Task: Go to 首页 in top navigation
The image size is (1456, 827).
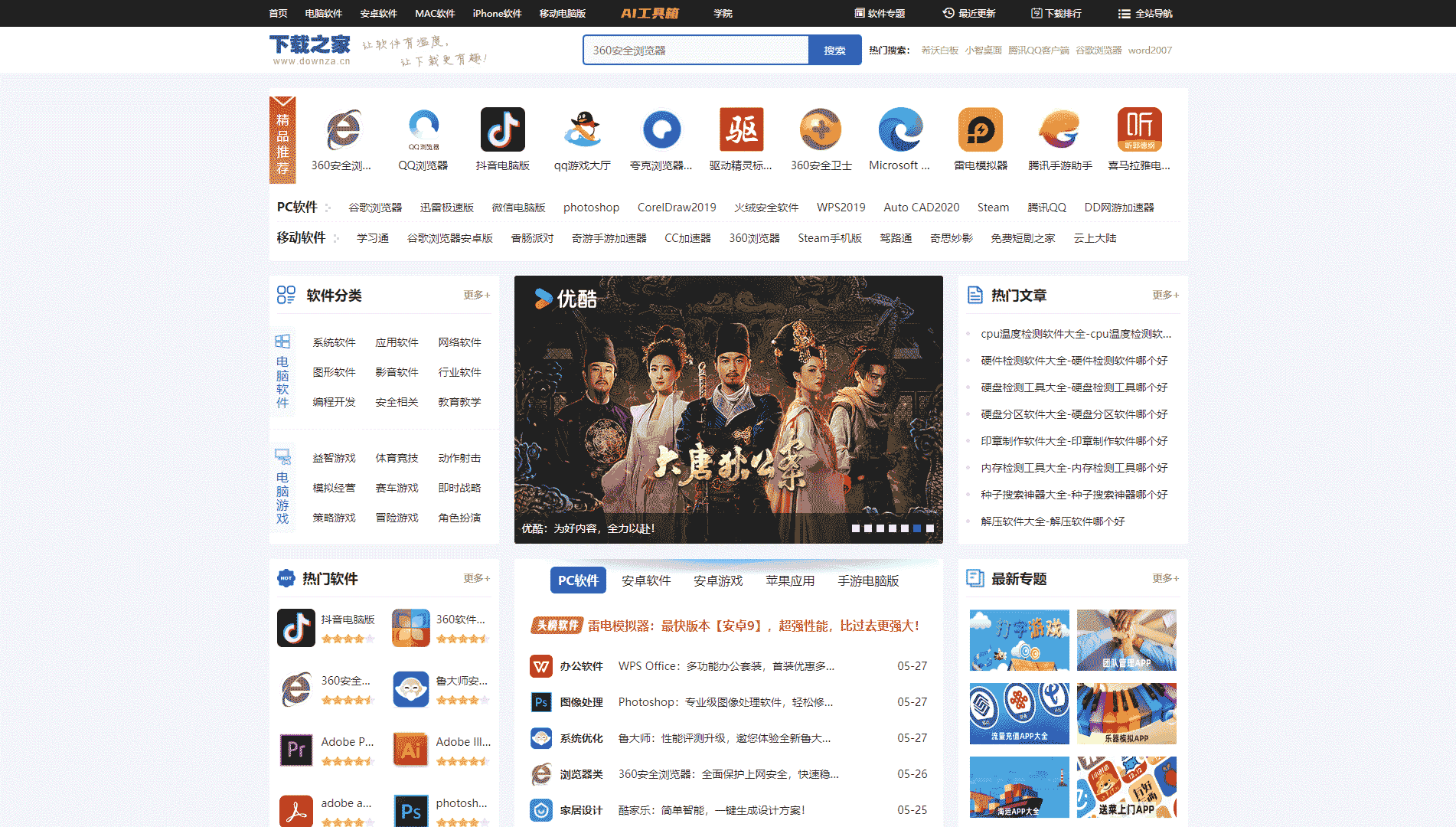Action: (278, 13)
